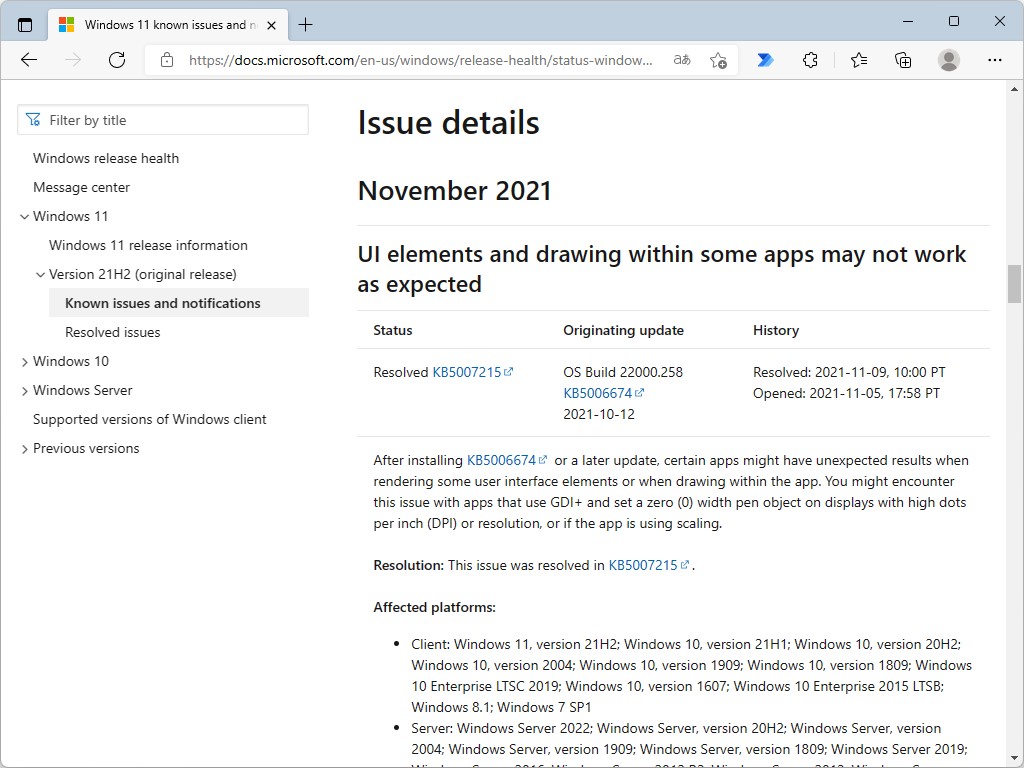Click the scroll up arrow of the page
The width and height of the screenshot is (1024, 768).
tap(1014, 89)
